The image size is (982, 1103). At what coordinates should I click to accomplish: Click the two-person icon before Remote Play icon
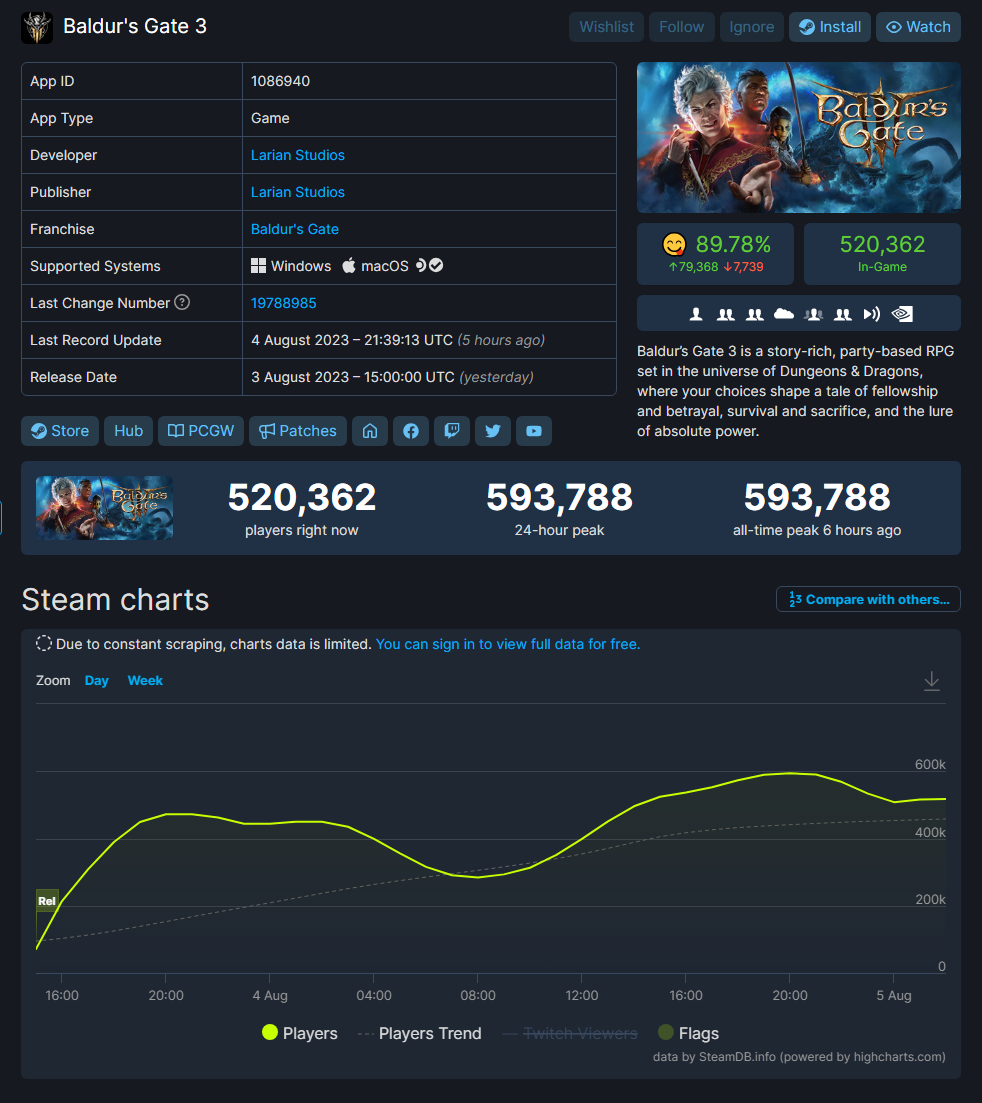coord(843,314)
